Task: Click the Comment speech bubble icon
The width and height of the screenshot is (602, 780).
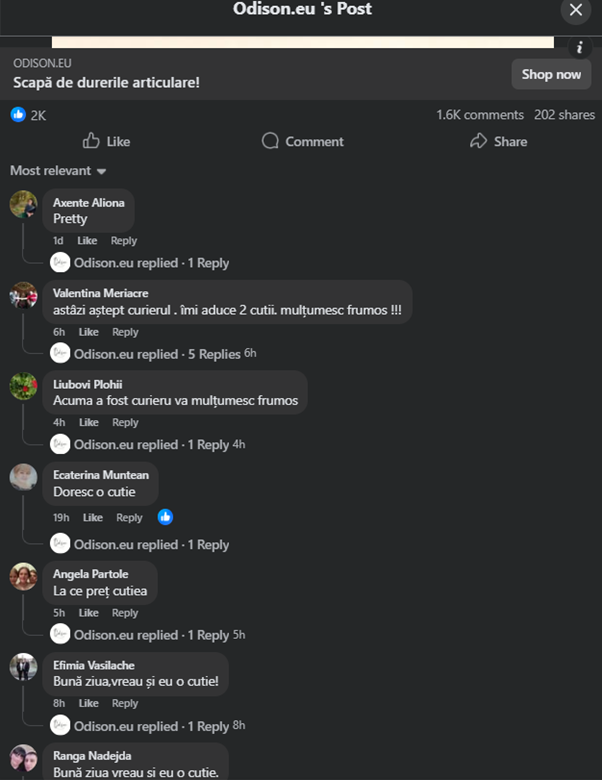Action: point(270,141)
